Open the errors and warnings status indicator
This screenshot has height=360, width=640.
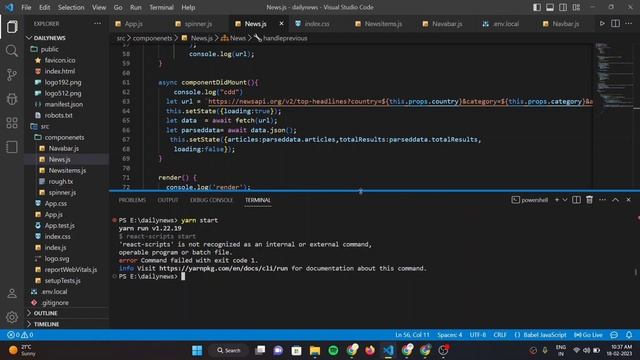tap(20, 335)
